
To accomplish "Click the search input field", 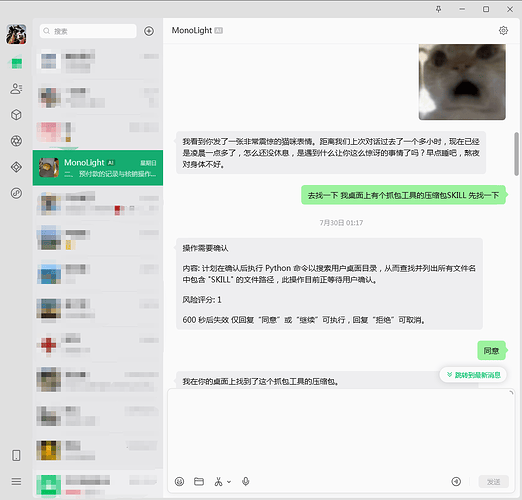I will click(x=88, y=31).
